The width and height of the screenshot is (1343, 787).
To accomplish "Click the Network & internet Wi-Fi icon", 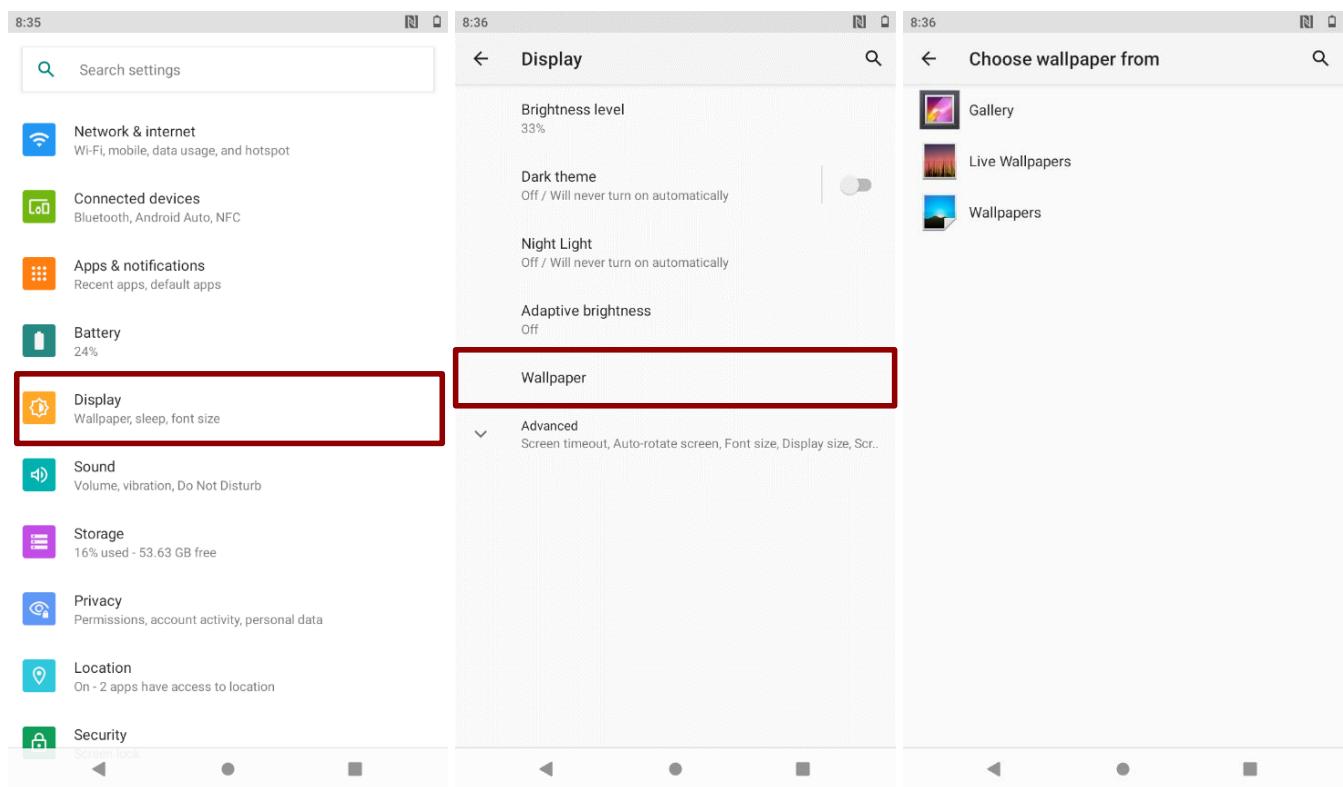I will point(40,140).
